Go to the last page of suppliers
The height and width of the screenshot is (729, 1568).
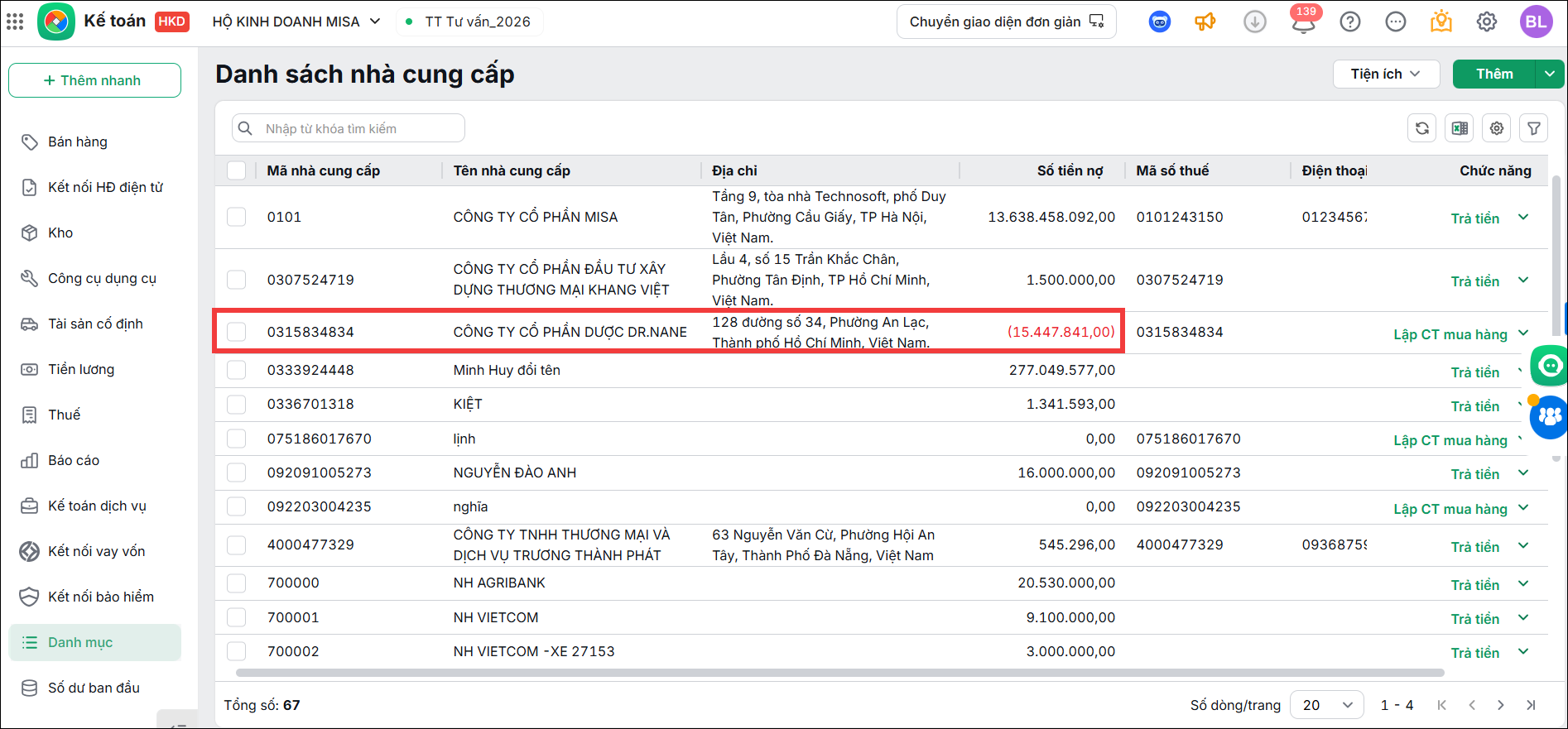coord(1531,705)
